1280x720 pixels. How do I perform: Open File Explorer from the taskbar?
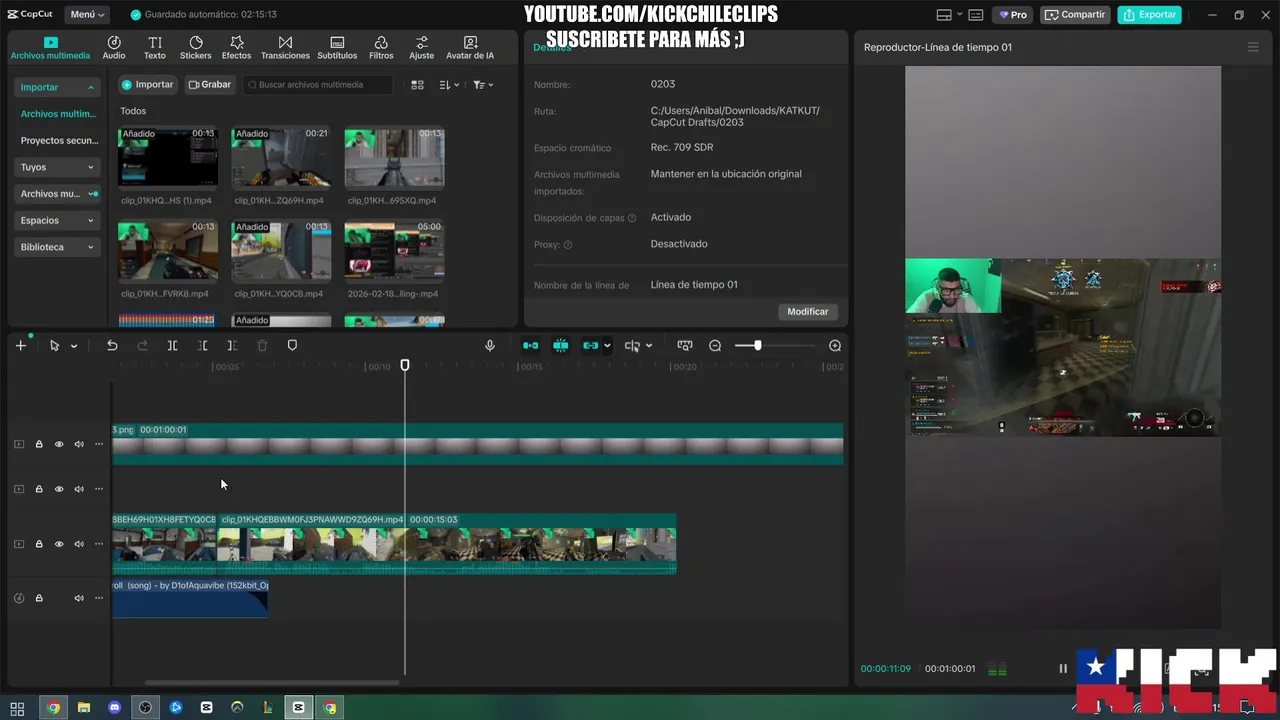click(84, 708)
